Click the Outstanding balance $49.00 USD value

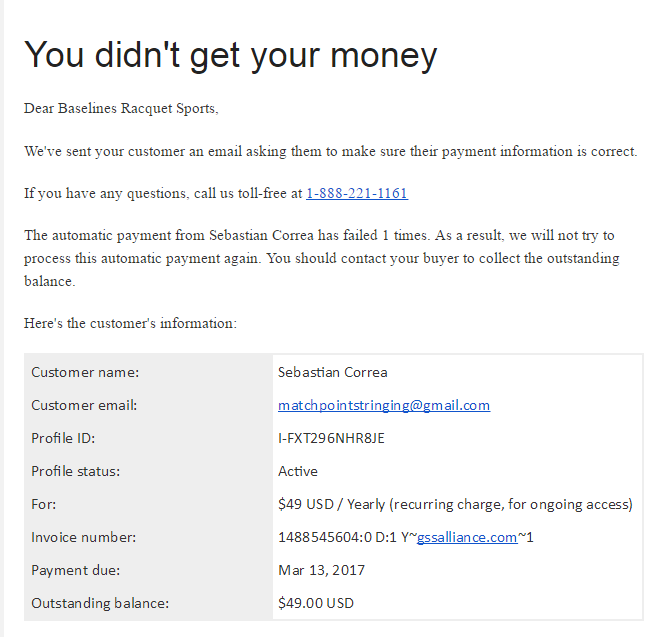[316, 603]
